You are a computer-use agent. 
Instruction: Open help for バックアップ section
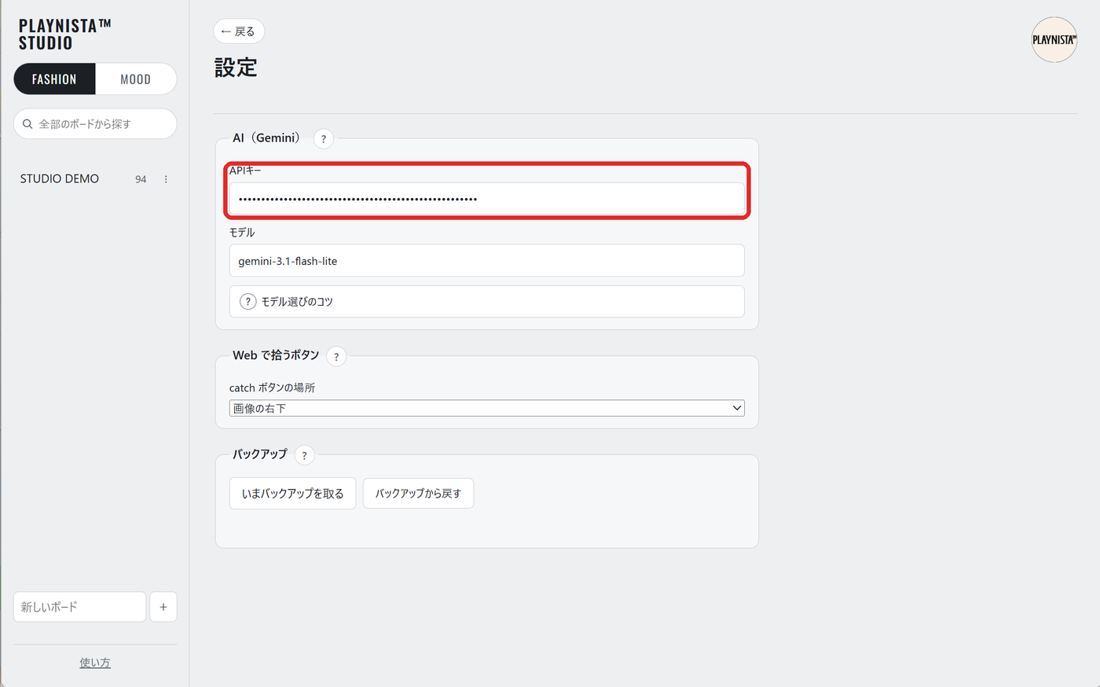[304, 455]
